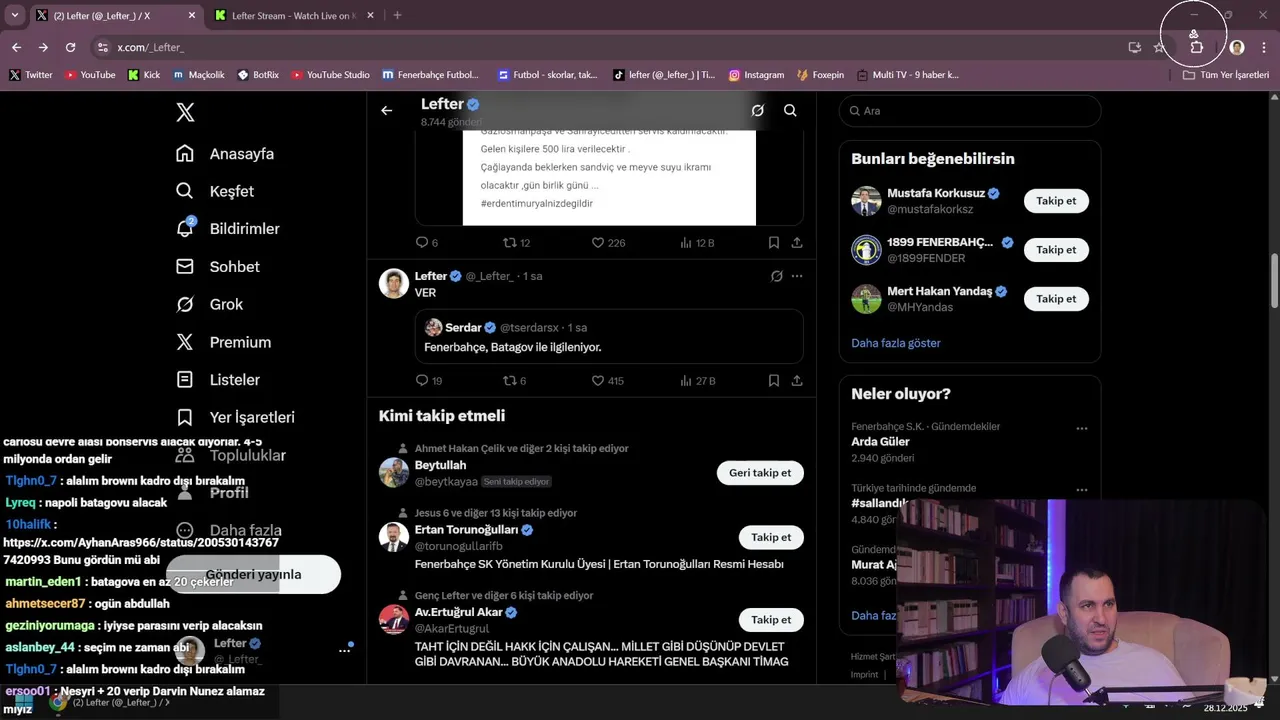
Task: Switch to Lefter Stream Kick tab
Action: click(292, 16)
